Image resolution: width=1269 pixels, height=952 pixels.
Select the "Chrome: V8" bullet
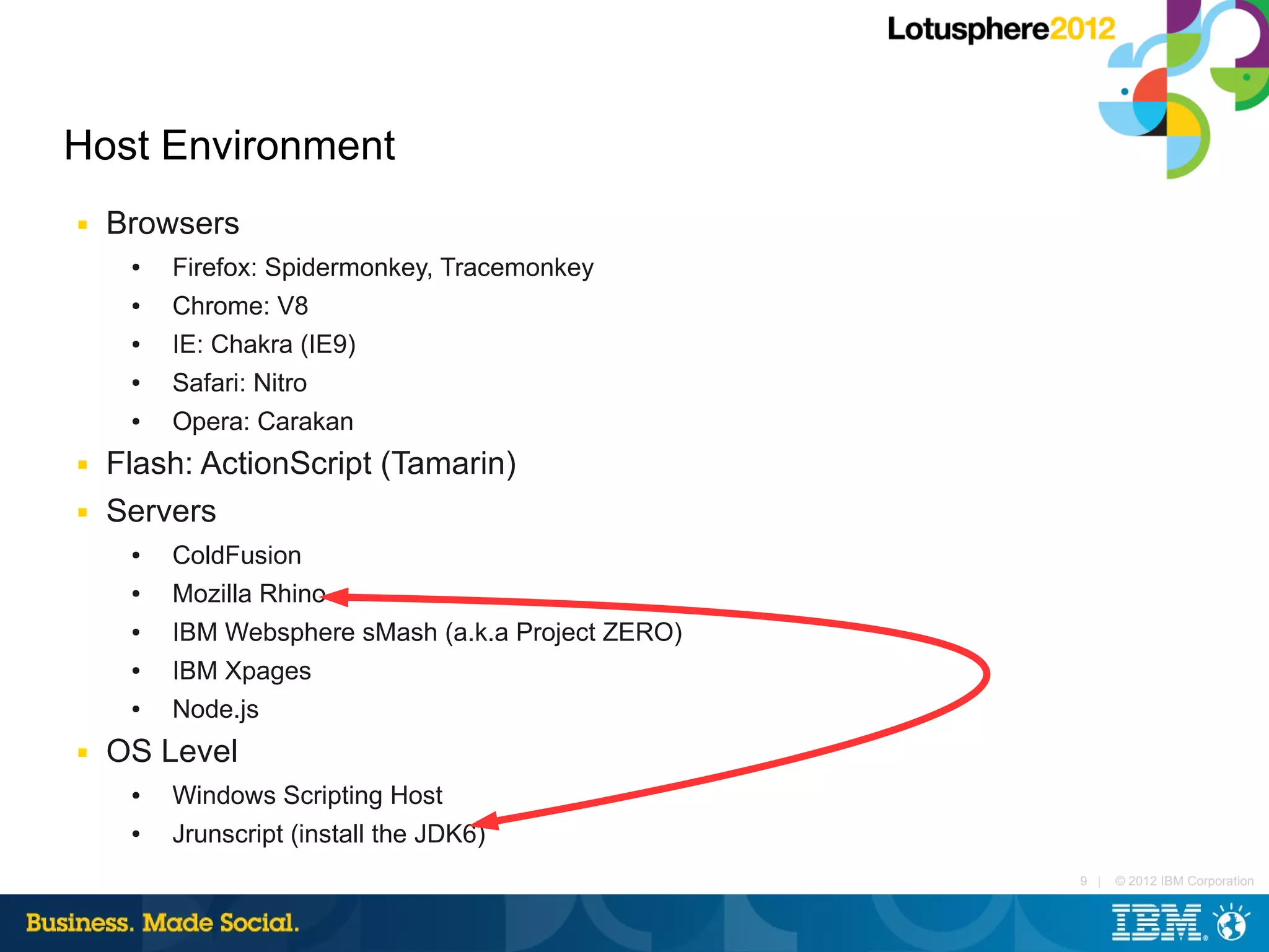pyautogui.click(x=240, y=306)
